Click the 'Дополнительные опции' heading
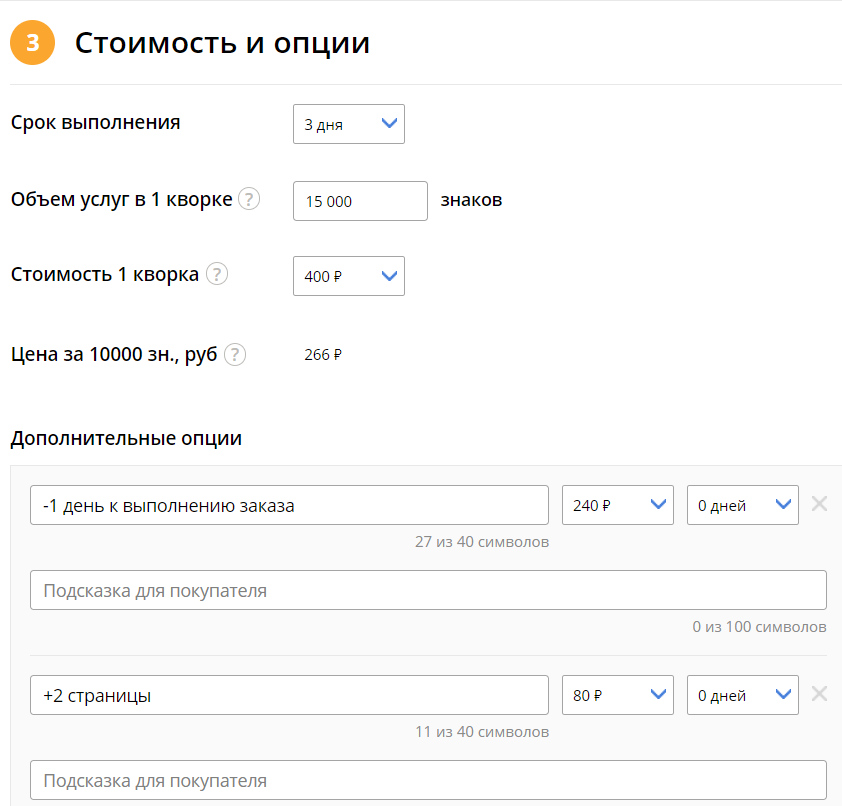The height and width of the screenshot is (806, 842). pos(126,438)
